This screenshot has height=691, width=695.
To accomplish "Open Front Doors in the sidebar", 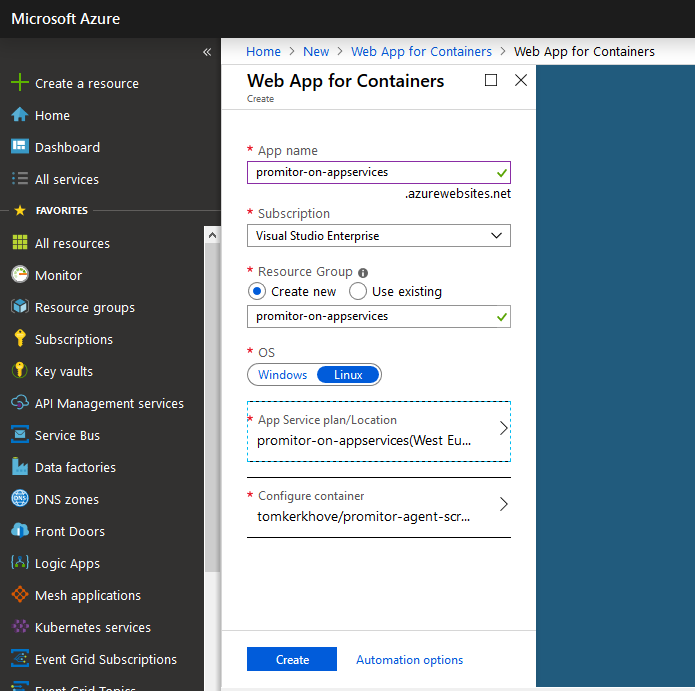I will coord(70,531).
